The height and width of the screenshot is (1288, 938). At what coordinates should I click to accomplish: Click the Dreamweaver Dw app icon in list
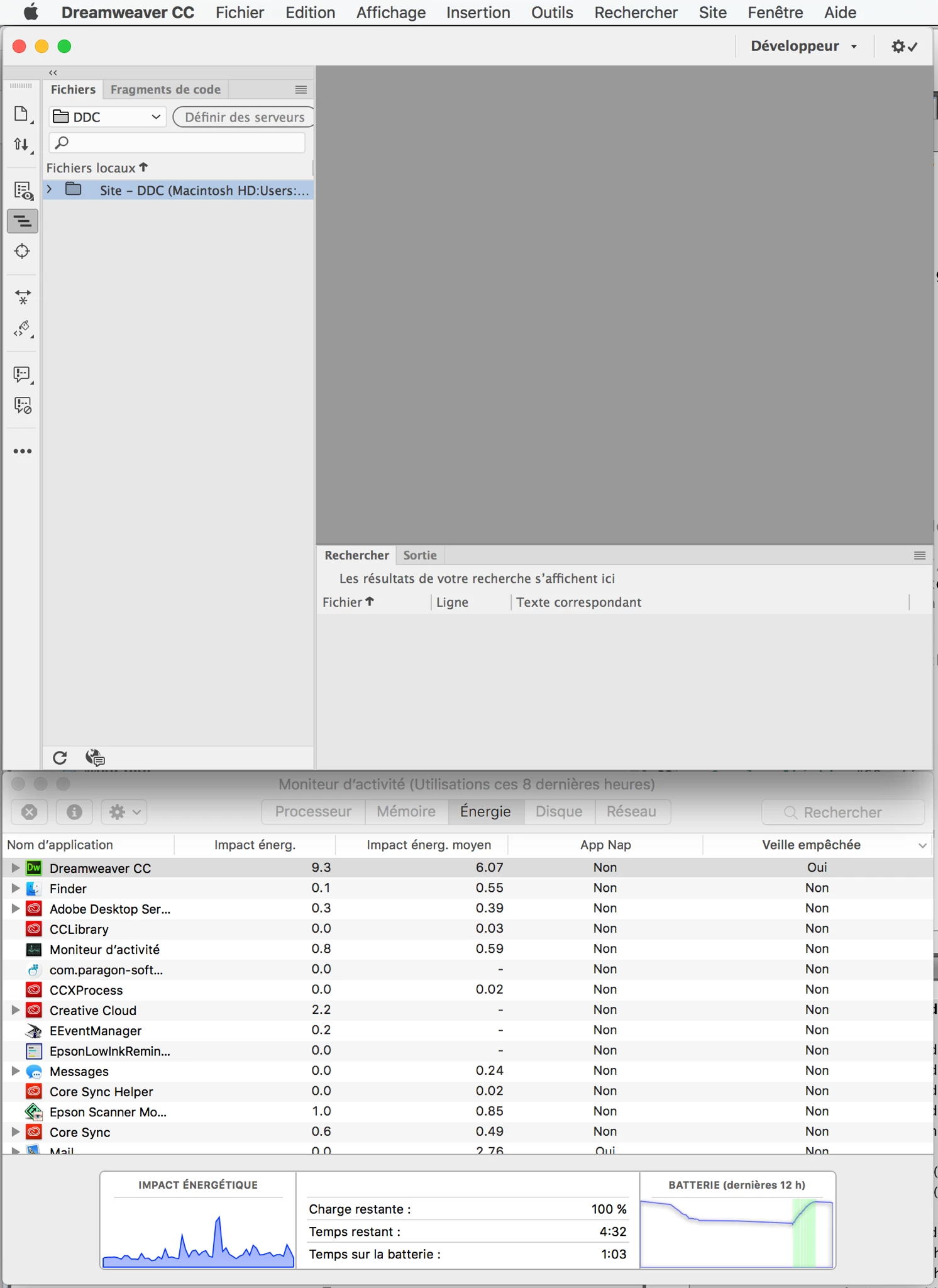coord(34,868)
